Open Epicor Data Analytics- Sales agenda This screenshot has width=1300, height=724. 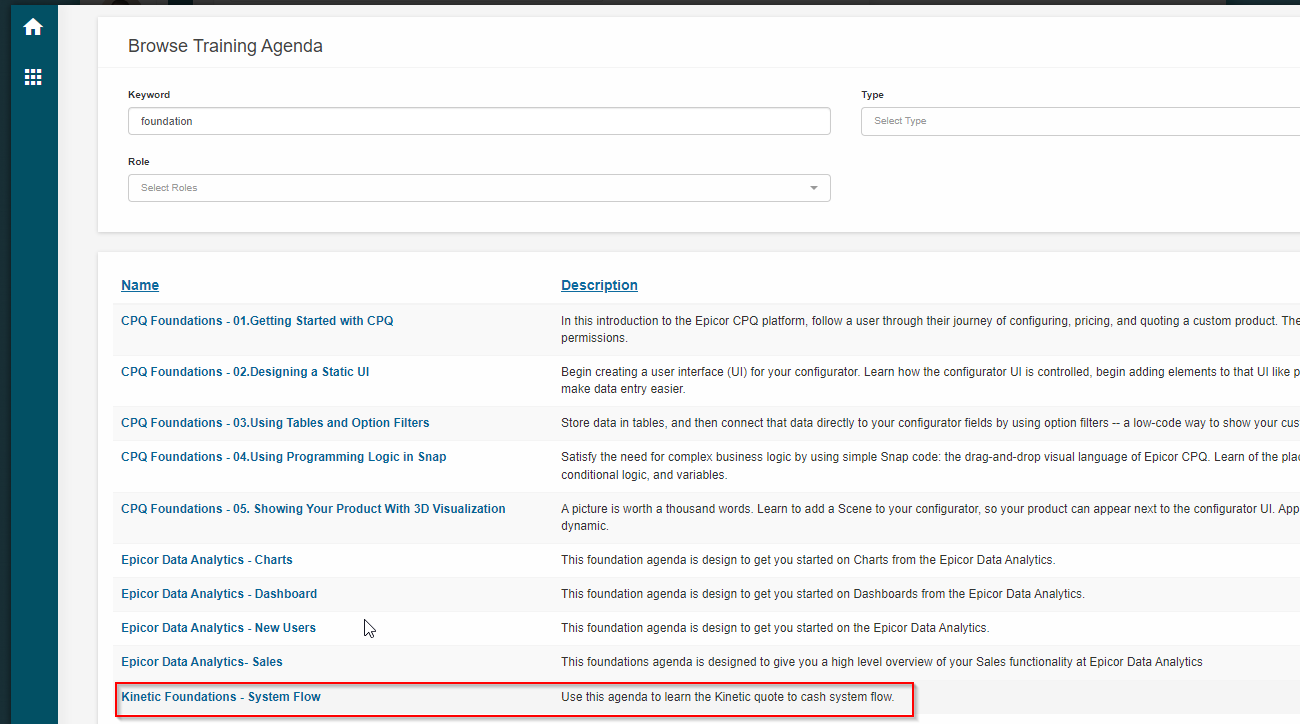(202, 662)
